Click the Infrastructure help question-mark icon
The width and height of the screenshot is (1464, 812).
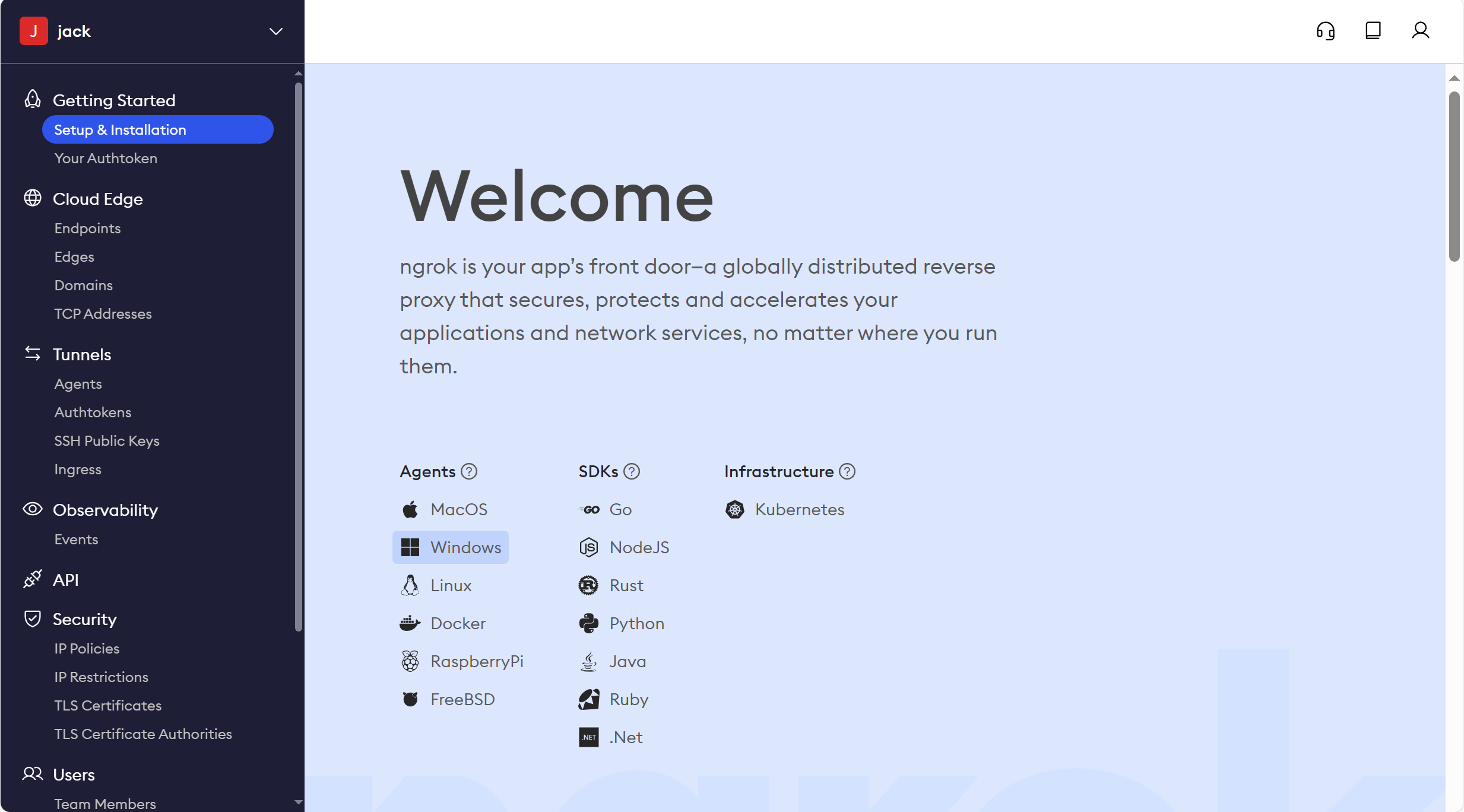[x=847, y=471]
